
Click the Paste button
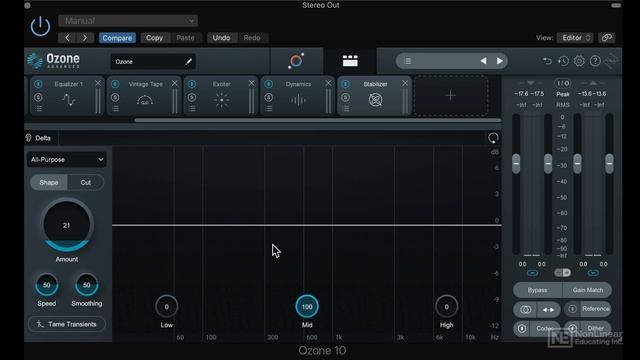tap(185, 38)
